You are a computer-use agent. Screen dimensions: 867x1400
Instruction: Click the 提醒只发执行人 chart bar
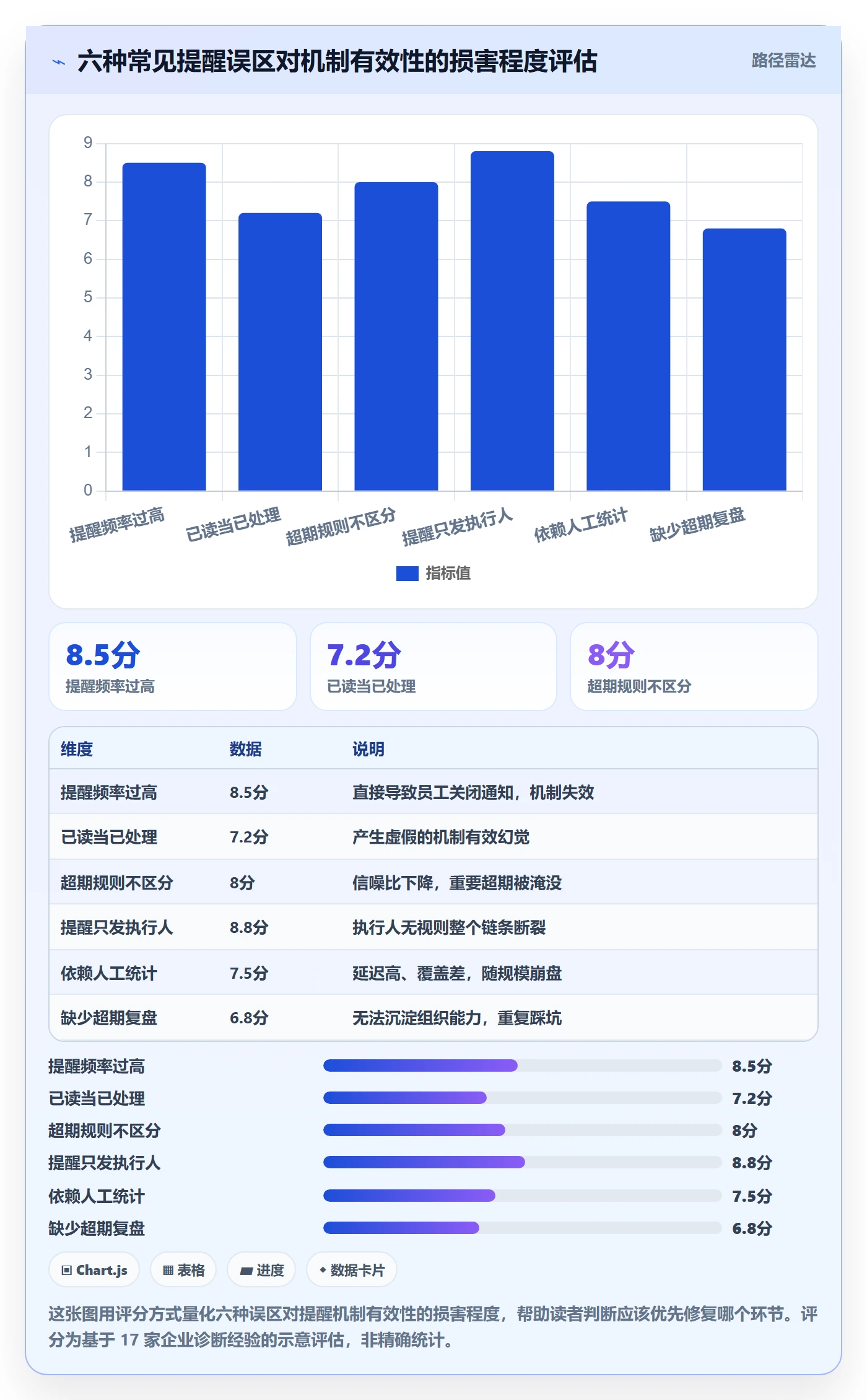pos(512,321)
